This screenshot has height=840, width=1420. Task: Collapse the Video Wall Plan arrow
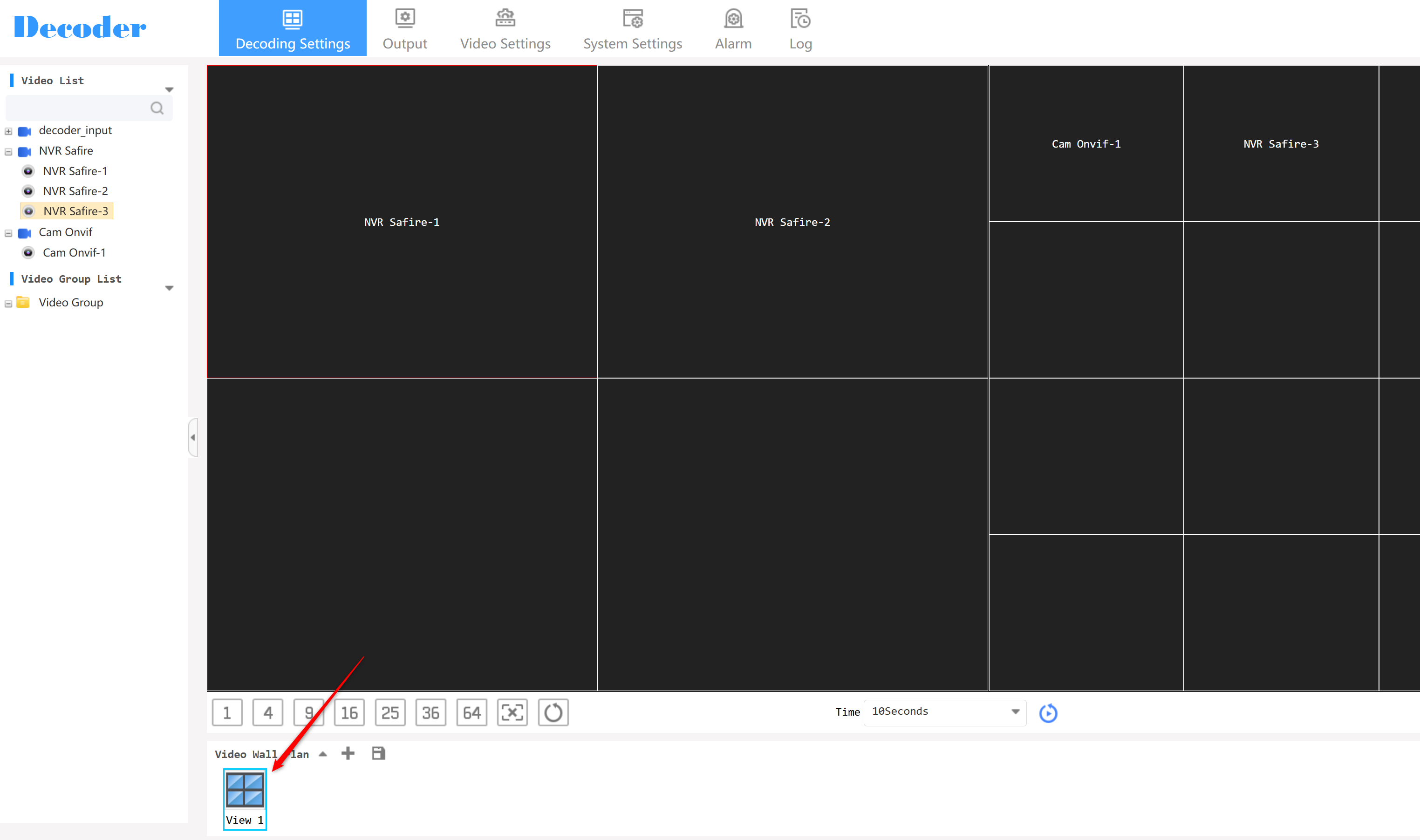(x=323, y=754)
